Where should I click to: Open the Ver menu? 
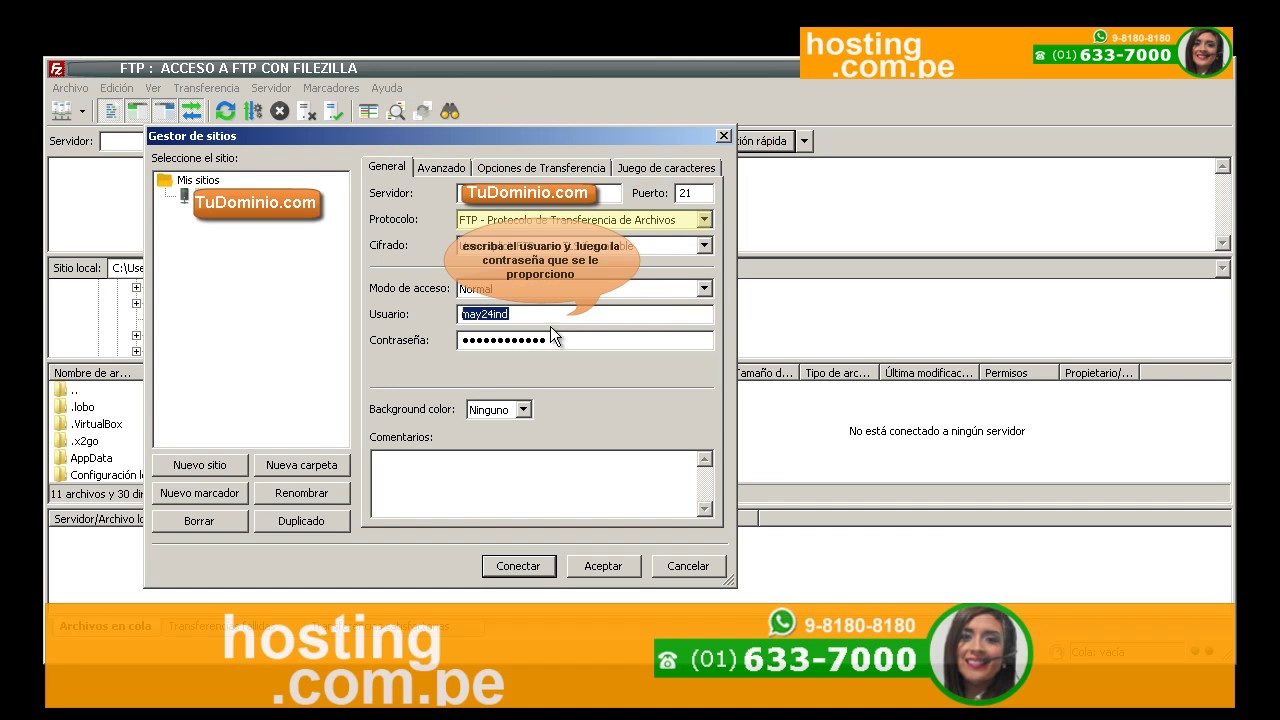pyautogui.click(x=153, y=88)
